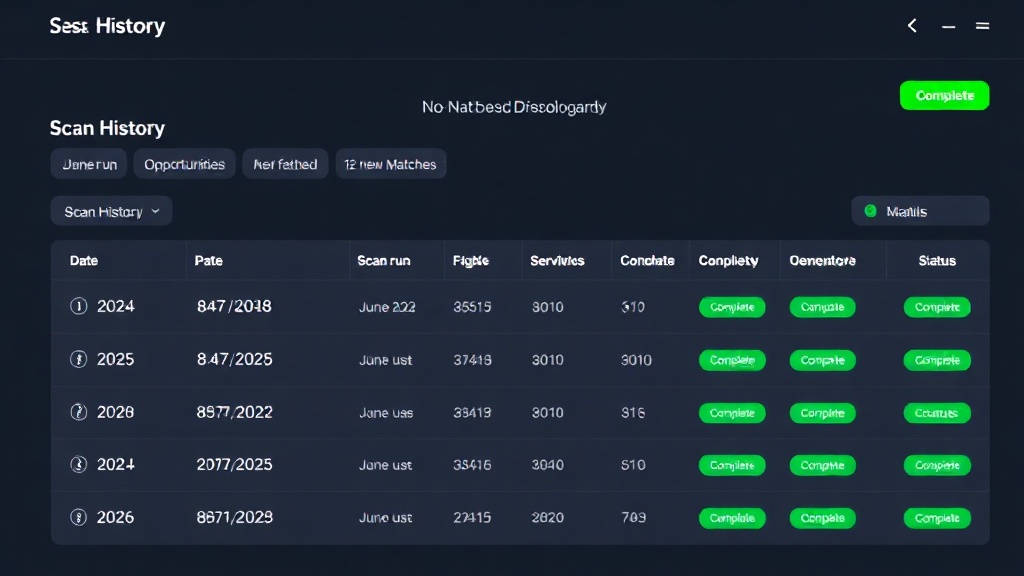The height and width of the screenshot is (576, 1024).
Task: Click the Oenentore badge in the 847/2048 row
Action: (822, 307)
